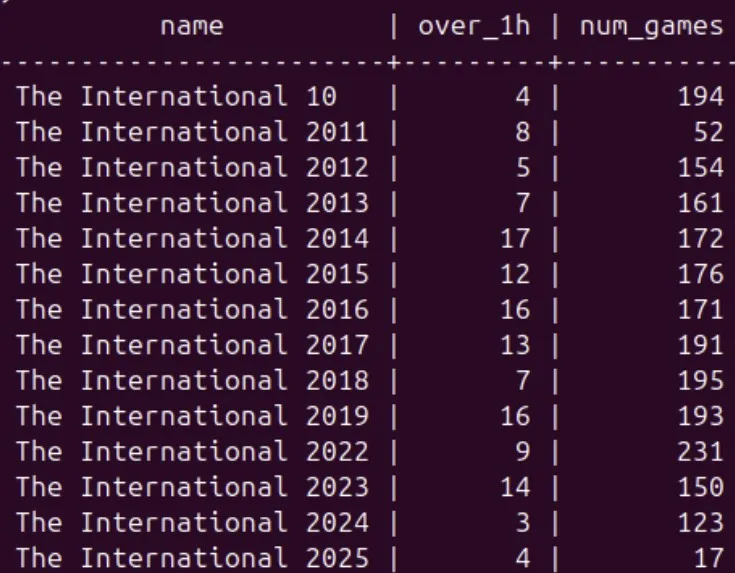Click num_games value 176

[x=701, y=274]
